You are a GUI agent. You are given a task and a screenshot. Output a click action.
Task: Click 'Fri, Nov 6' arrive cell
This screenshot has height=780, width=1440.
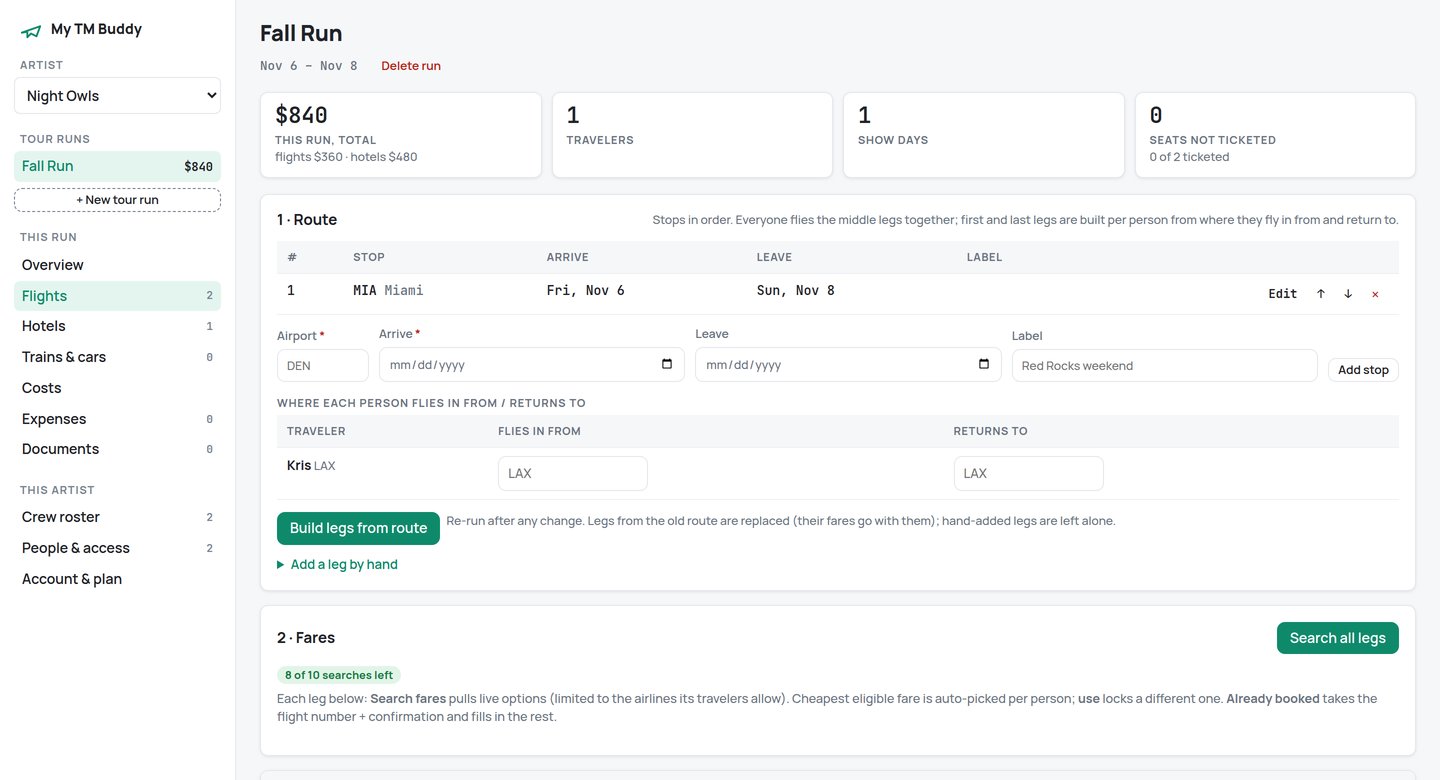point(586,291)
